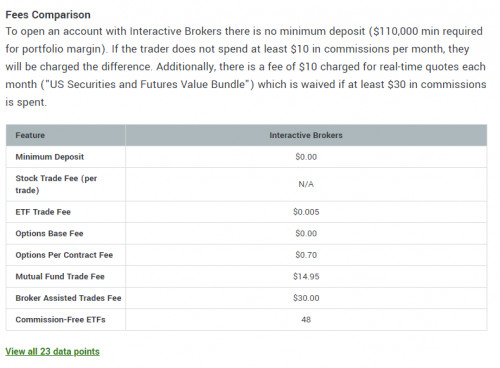Select the $14.95 mutual fund fee value

click(306, 277)
